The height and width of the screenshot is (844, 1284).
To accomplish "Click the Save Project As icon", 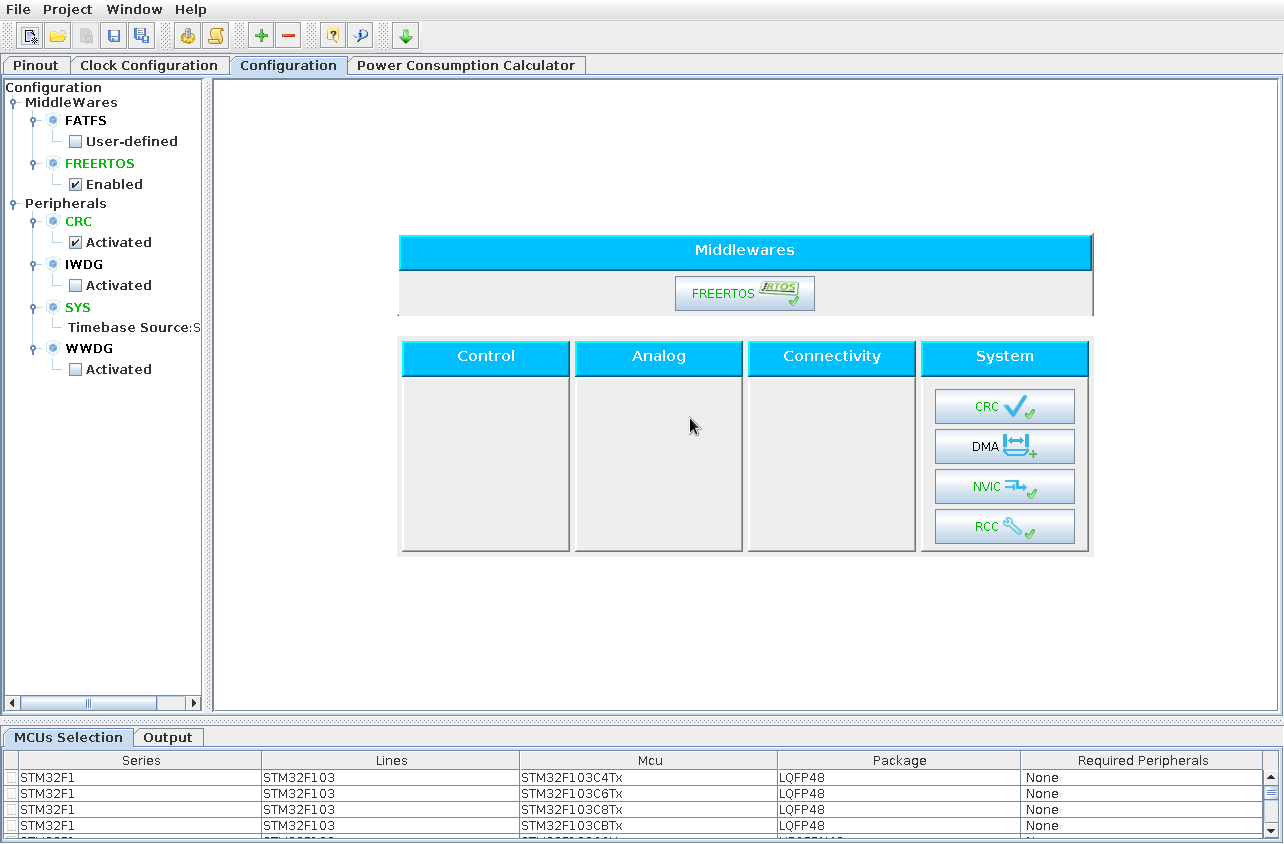I will 142,36.
